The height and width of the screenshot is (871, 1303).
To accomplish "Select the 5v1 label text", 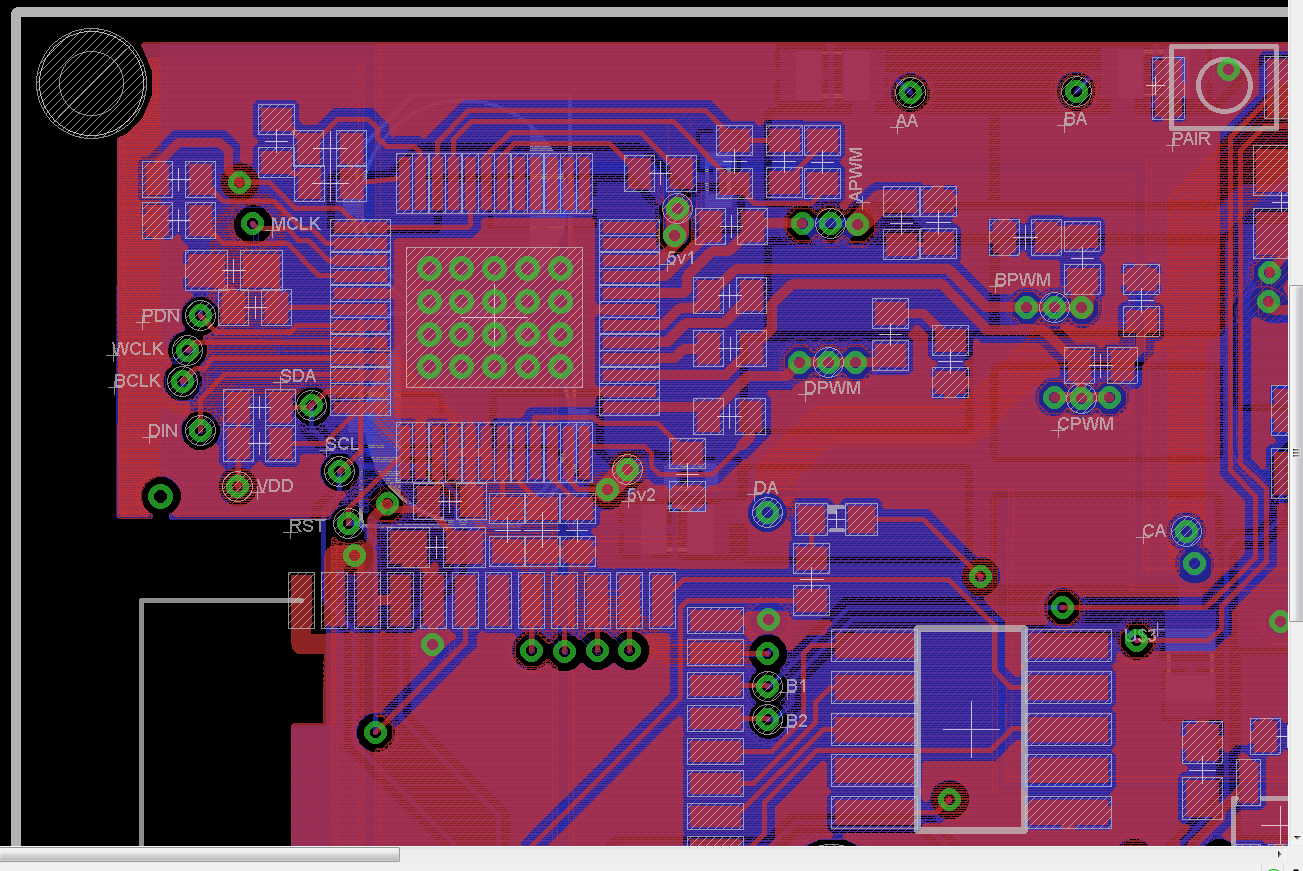I will [681, 257].
